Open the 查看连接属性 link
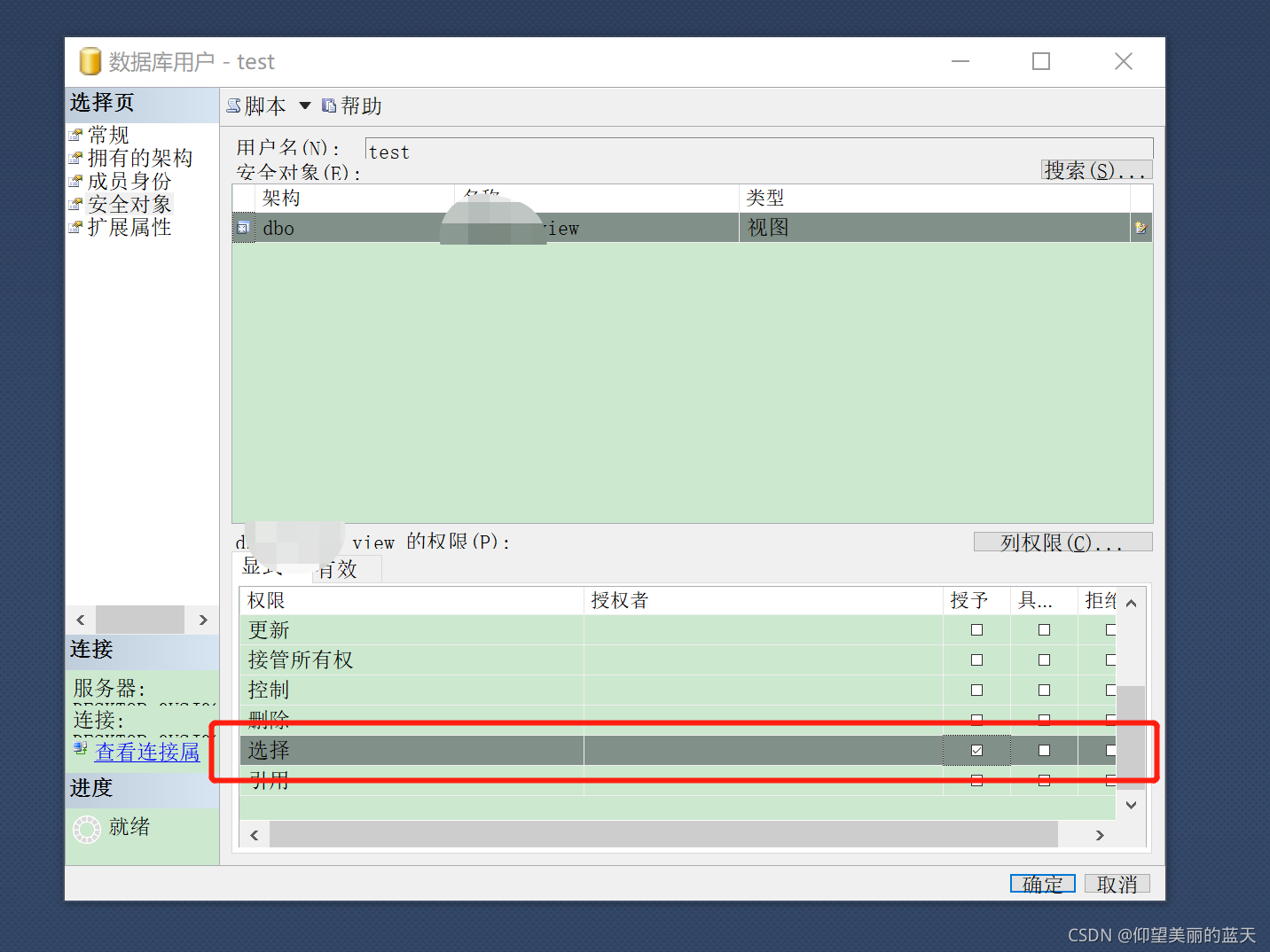The image size is (1270, 952). [147, 752]
